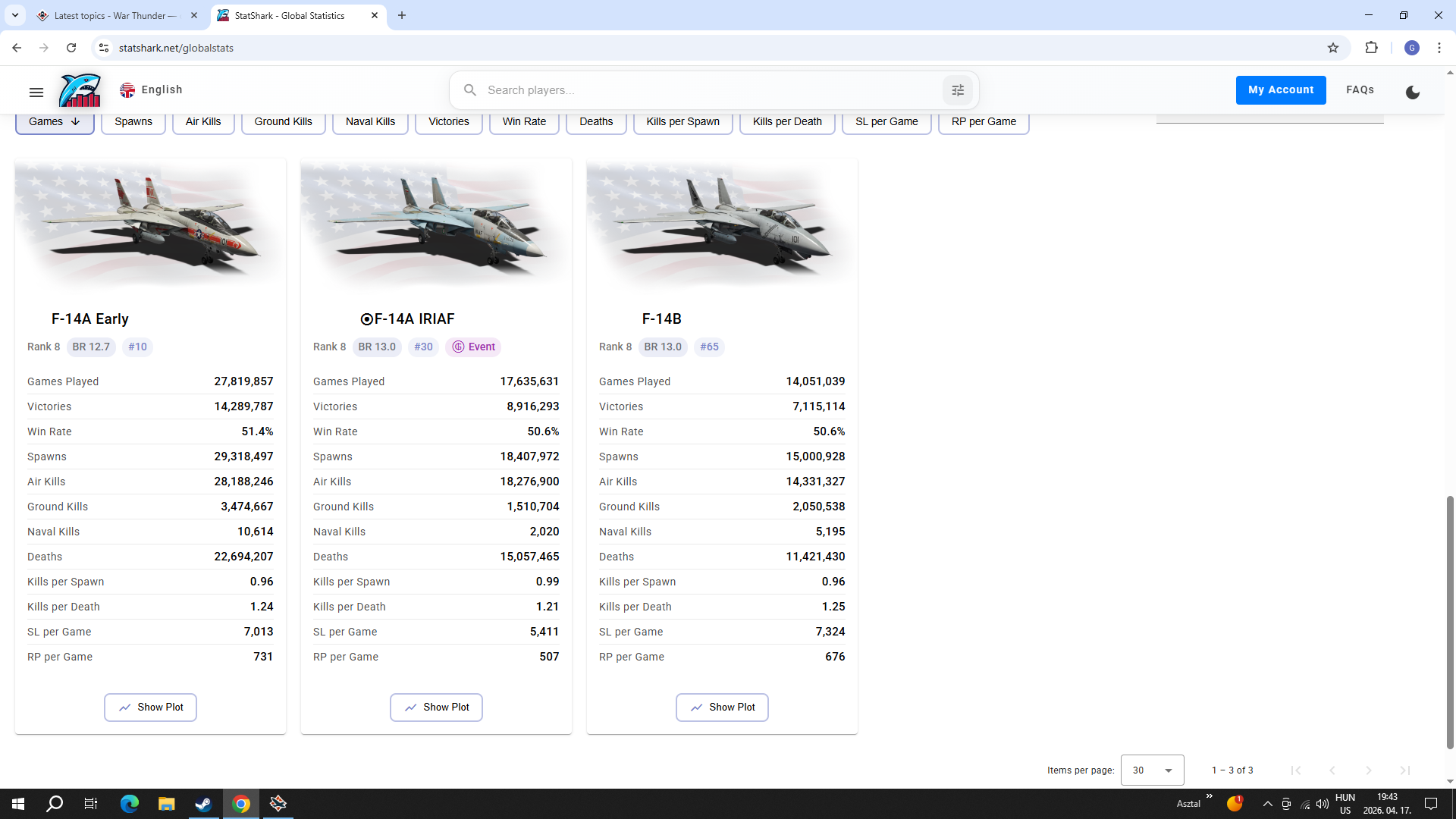Open Steam from the taskbar
1456x819 pixels.
(203, 804)
